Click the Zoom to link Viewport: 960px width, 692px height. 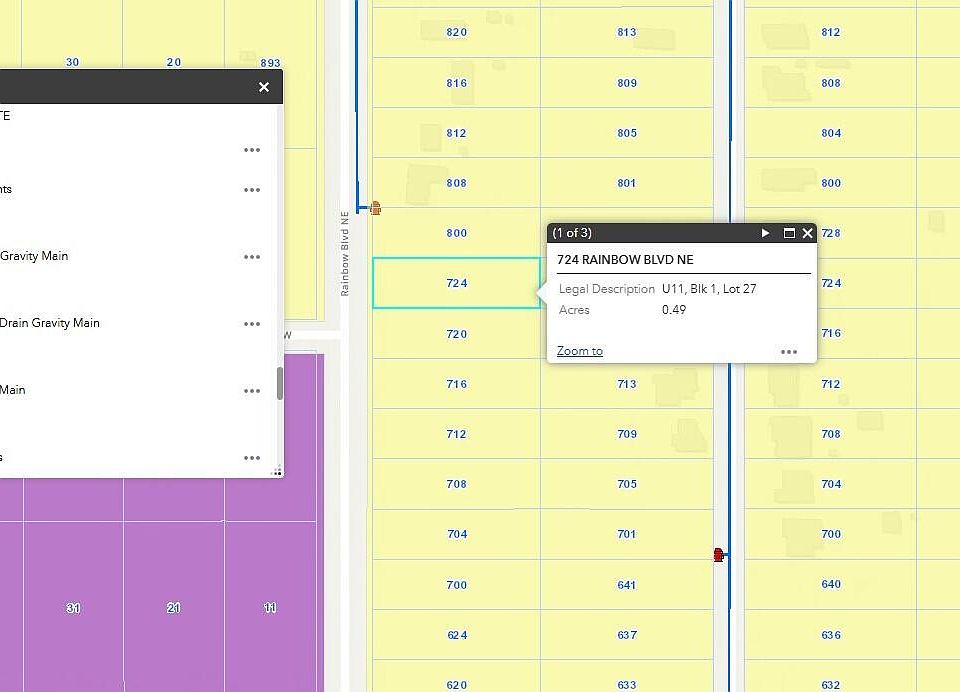tap(580, 351)
